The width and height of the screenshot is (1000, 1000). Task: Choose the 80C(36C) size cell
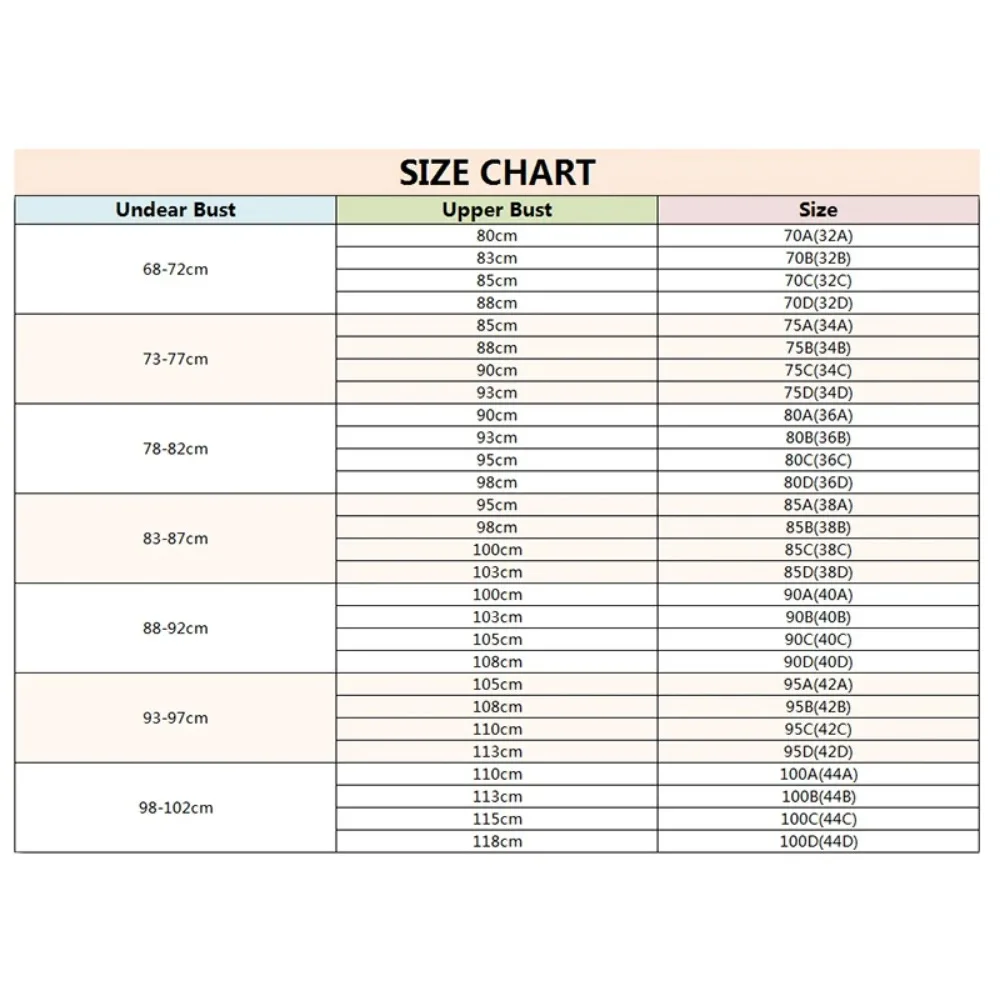tap(818, 460)
